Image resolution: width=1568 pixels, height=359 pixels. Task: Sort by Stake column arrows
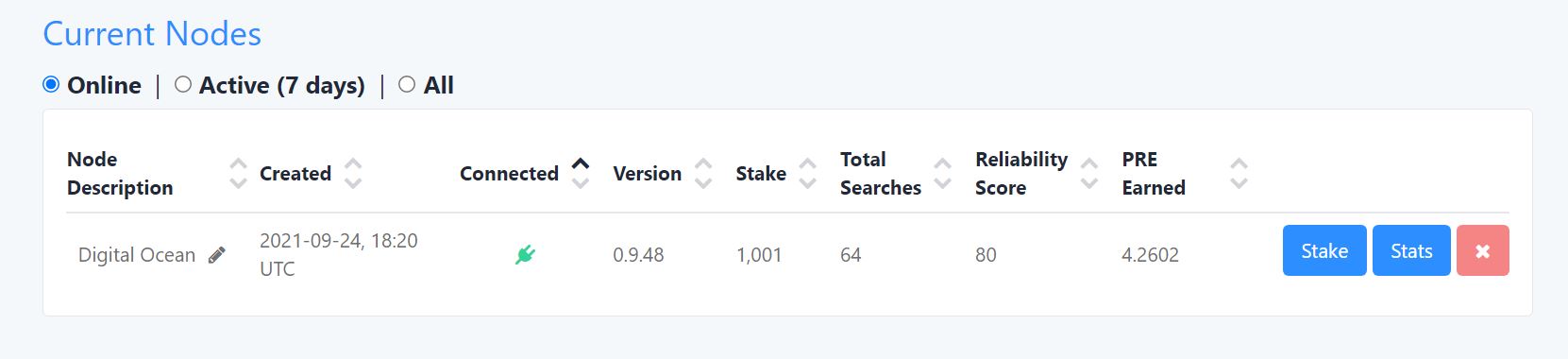[x=808, y=174]
